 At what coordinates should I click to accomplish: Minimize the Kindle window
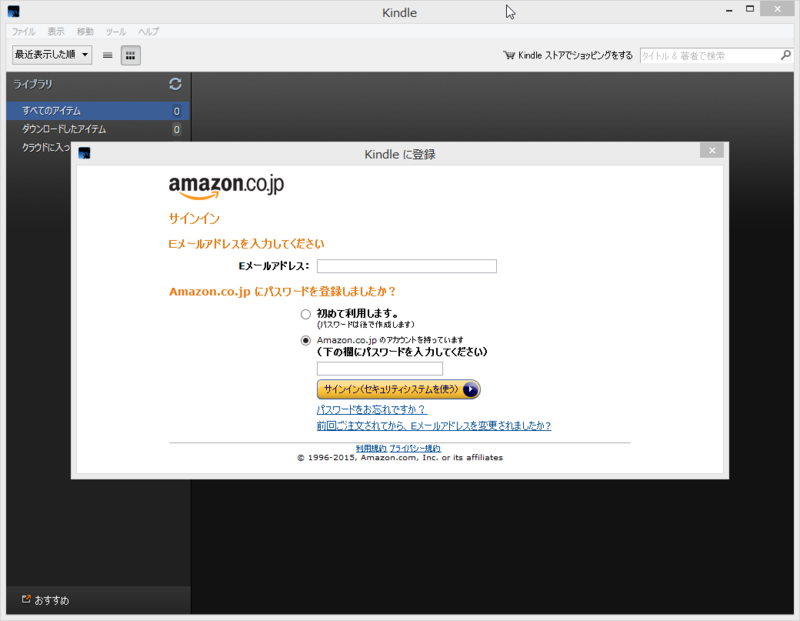tap(729, 10)
